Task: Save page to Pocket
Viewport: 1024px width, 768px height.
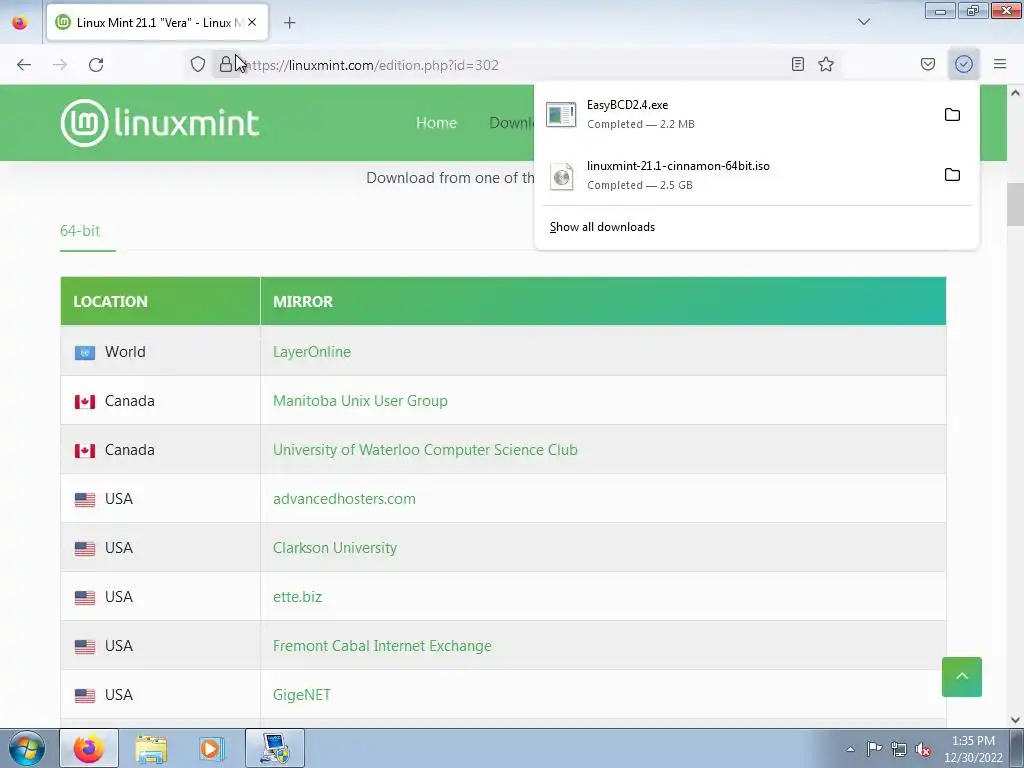Action: [x=927, y=64]
